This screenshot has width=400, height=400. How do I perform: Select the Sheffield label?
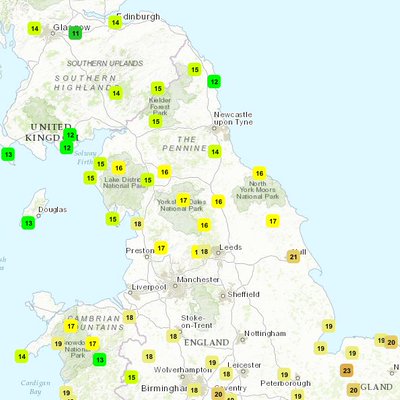pos(243,294)
